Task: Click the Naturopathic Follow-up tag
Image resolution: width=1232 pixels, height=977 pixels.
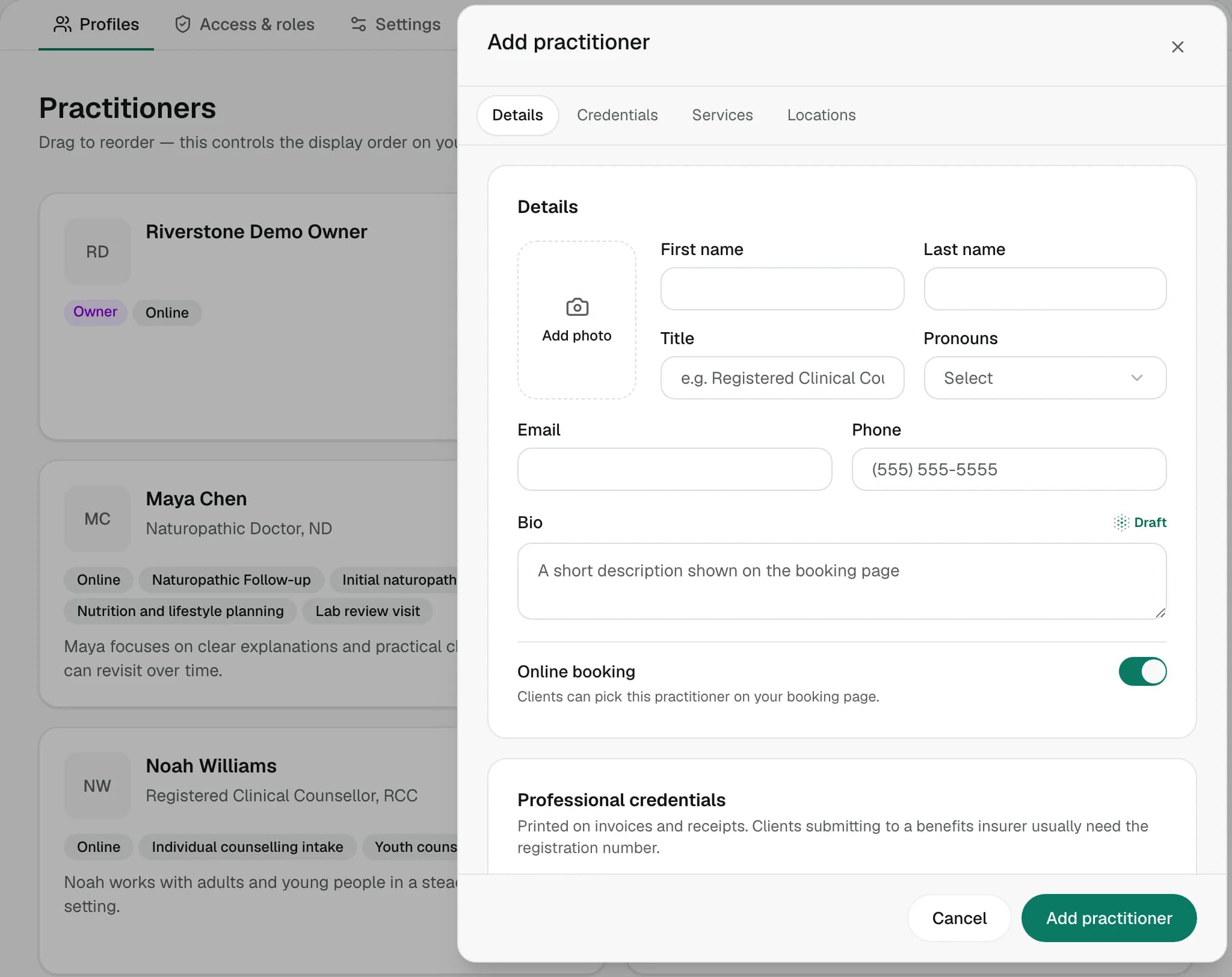Action: [231, 580]
